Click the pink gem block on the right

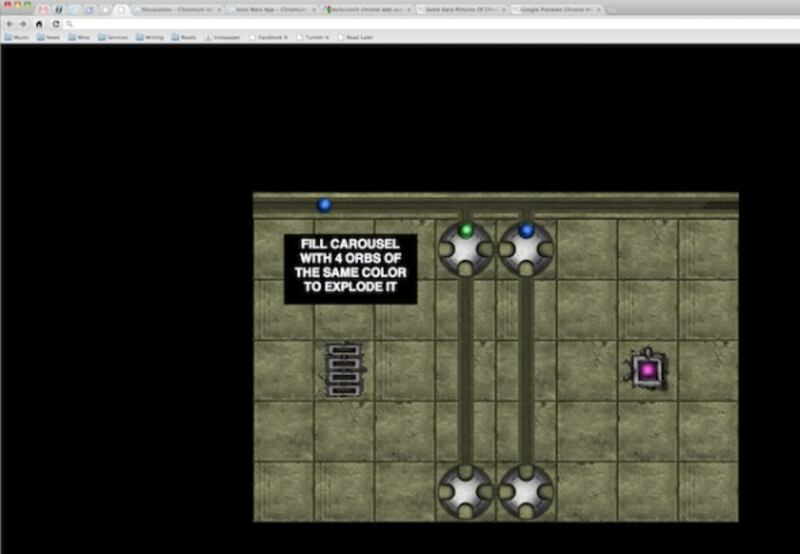point(647,370)
